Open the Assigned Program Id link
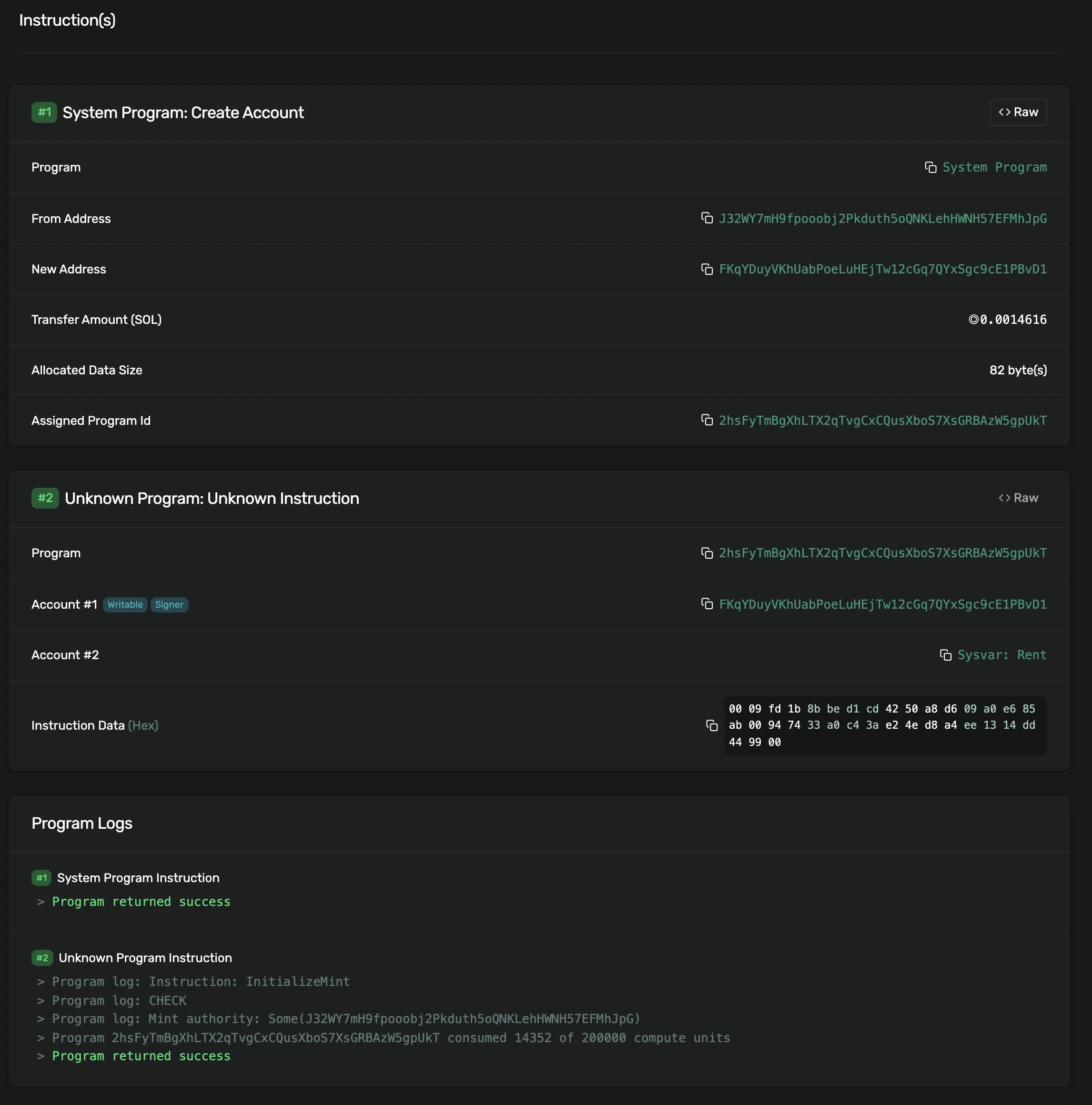 pyautogui.click(x=883, y=421)
